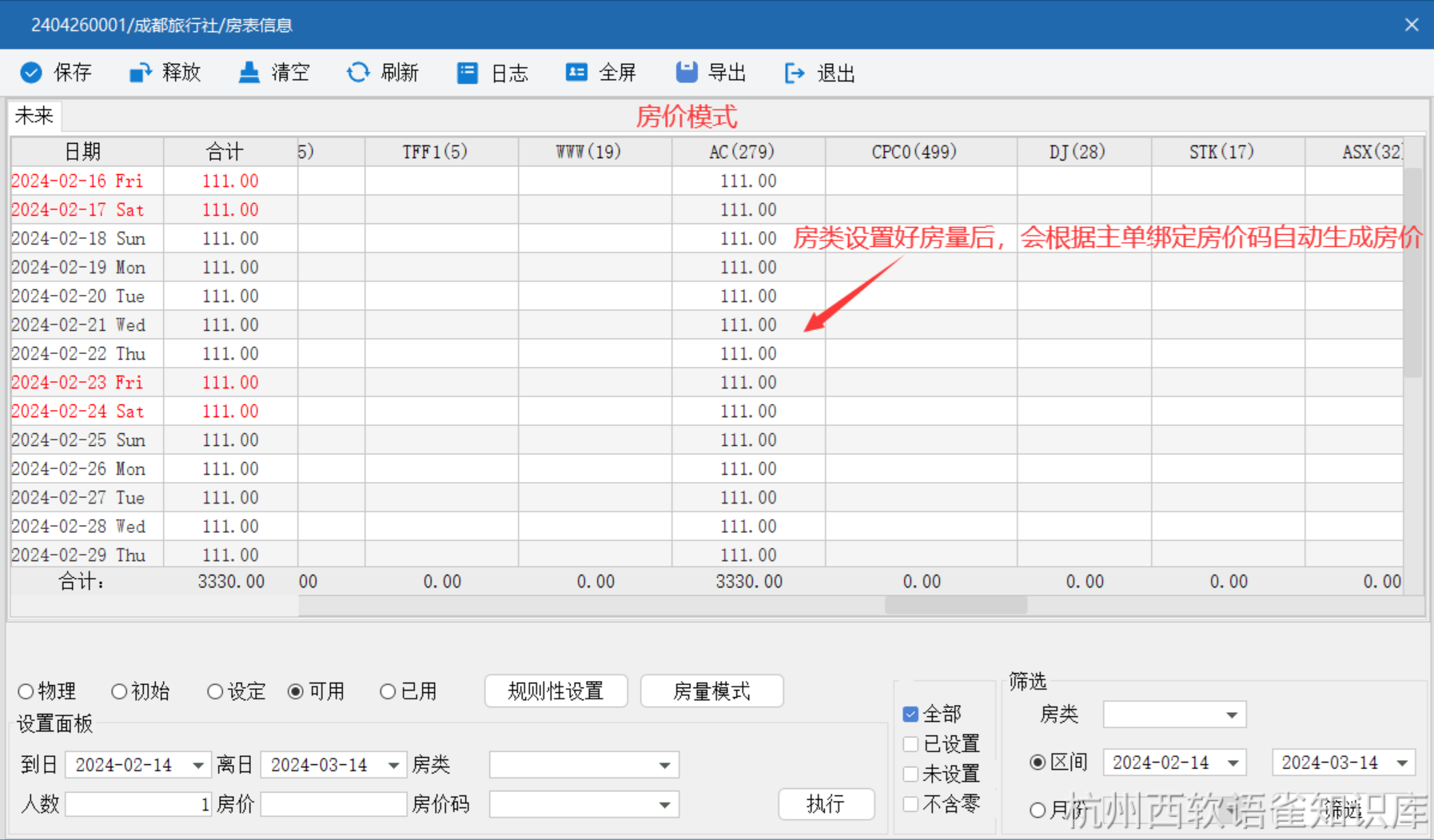Click the 退出 exit icon
The image size is (1434, 840).
point(795,74)
